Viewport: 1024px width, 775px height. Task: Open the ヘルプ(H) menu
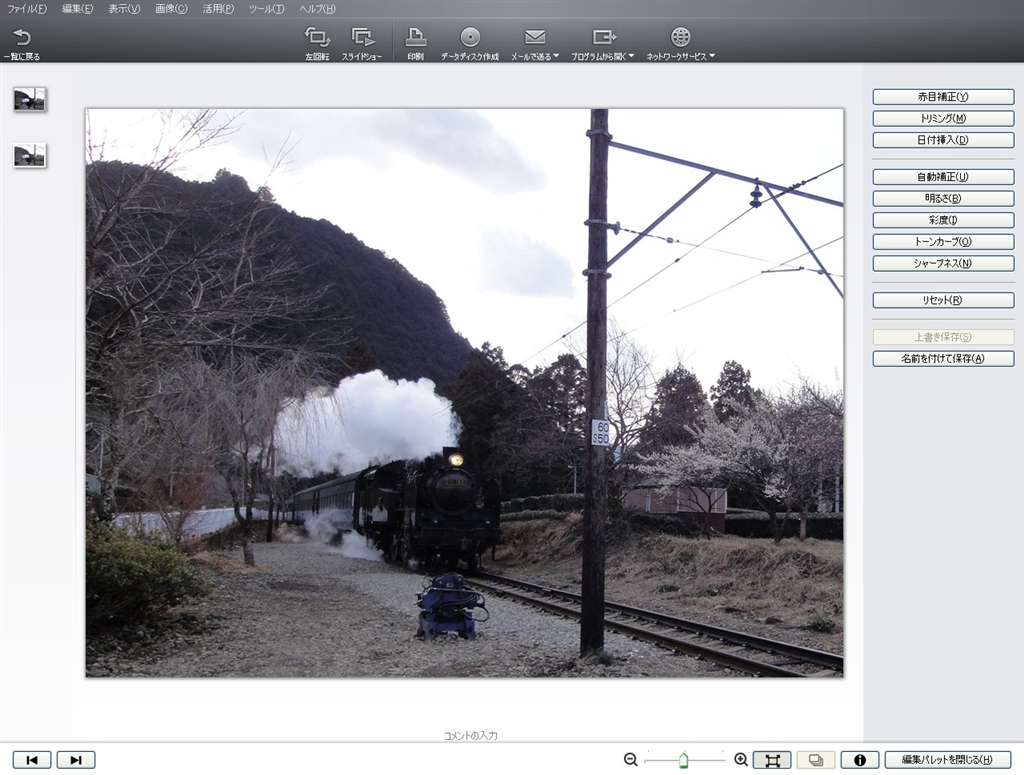click(x=317, y=8)
